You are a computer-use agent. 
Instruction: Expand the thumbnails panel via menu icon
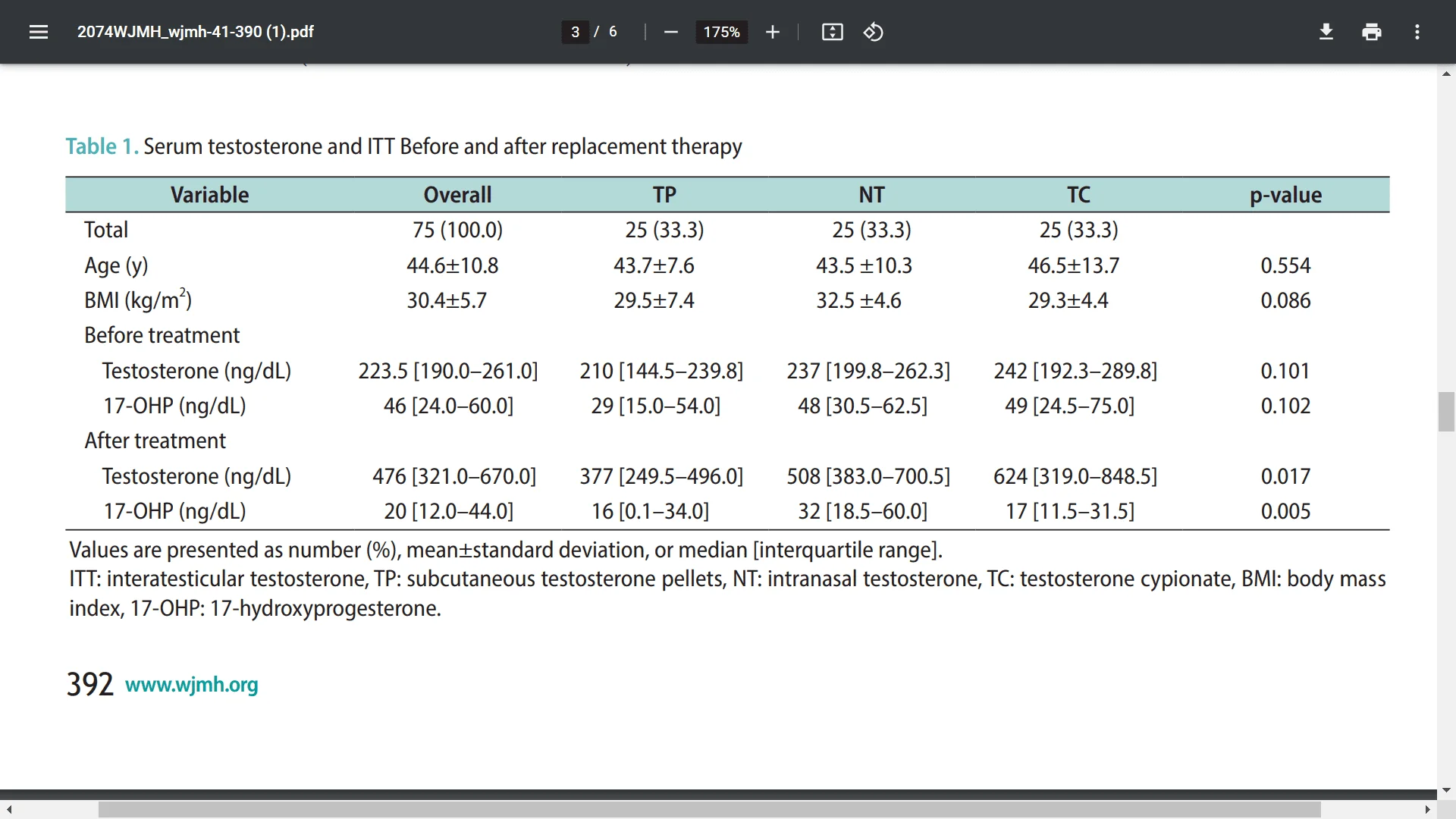38,32
